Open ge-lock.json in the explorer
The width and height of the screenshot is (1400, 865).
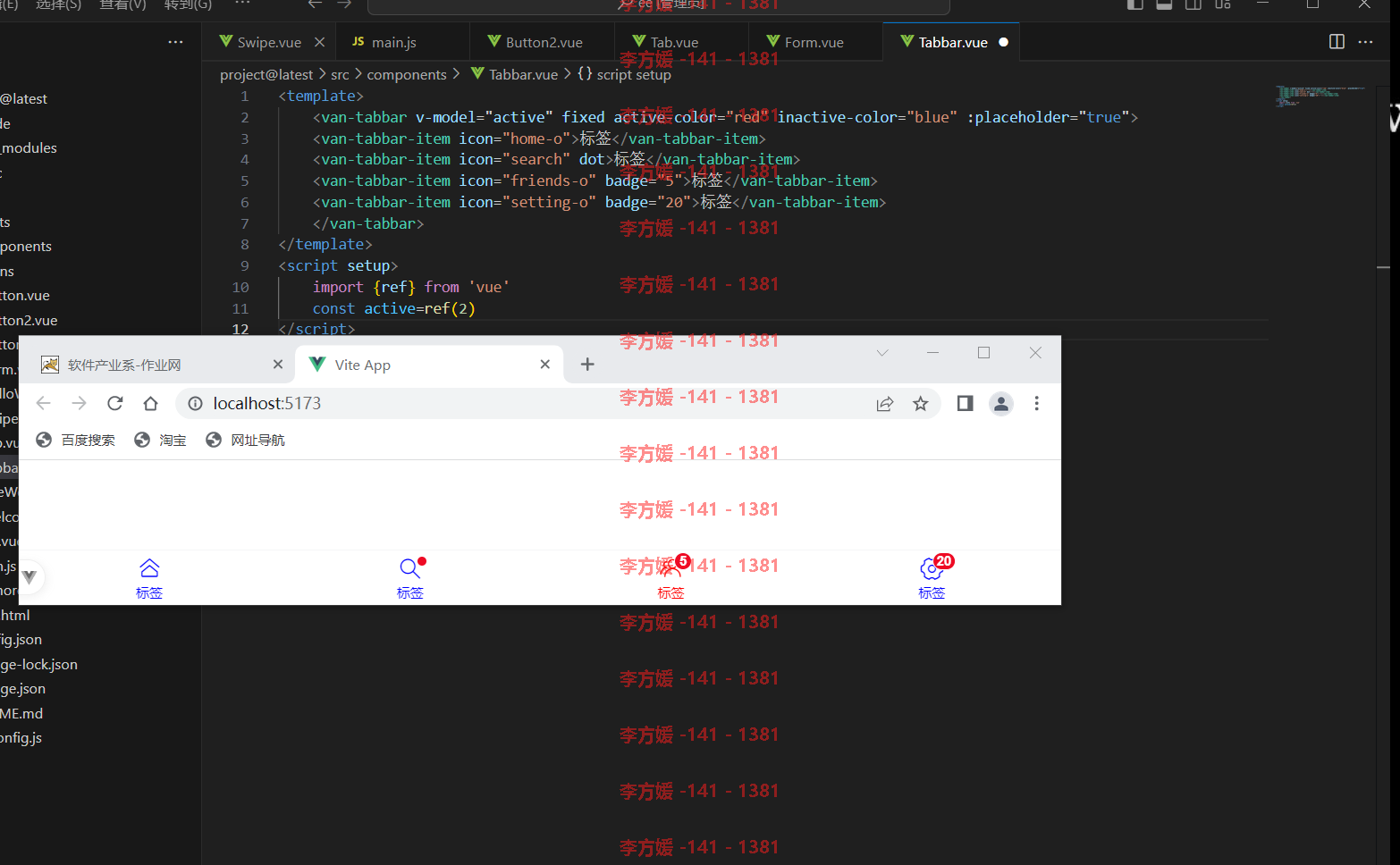tap(39, 664)
